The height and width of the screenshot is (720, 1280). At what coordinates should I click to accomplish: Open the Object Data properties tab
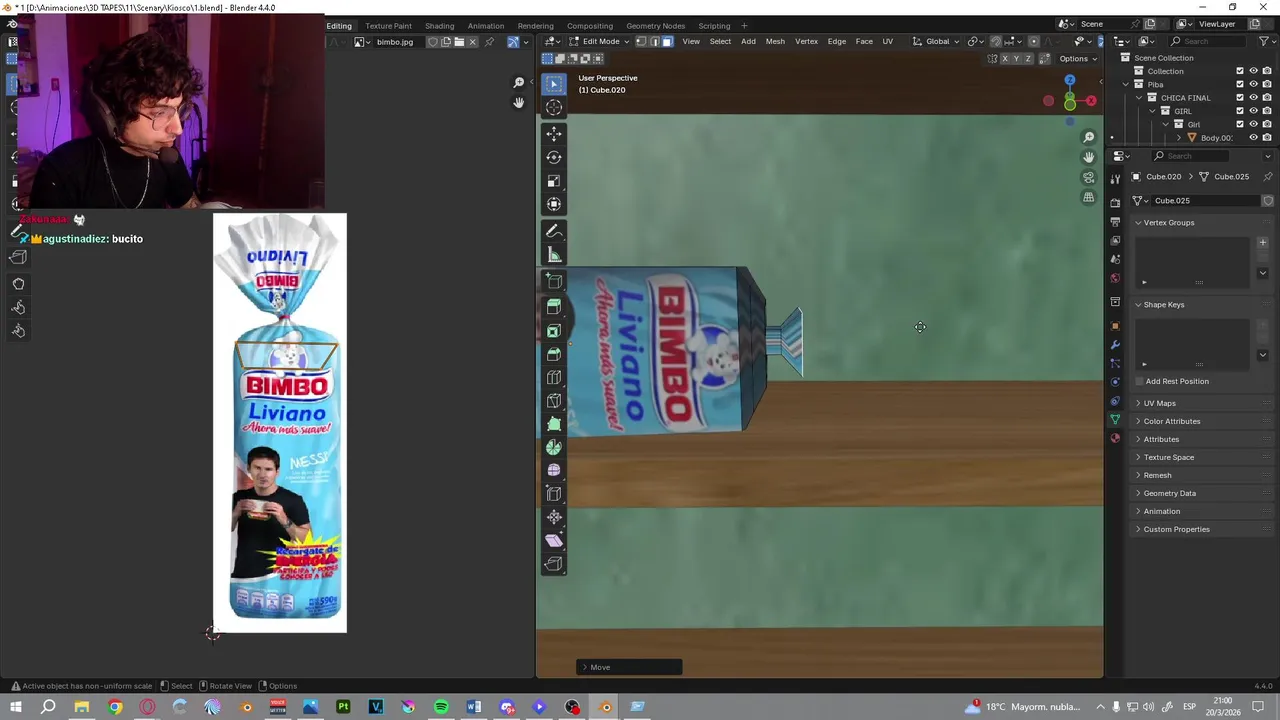tap(1115, 419)
